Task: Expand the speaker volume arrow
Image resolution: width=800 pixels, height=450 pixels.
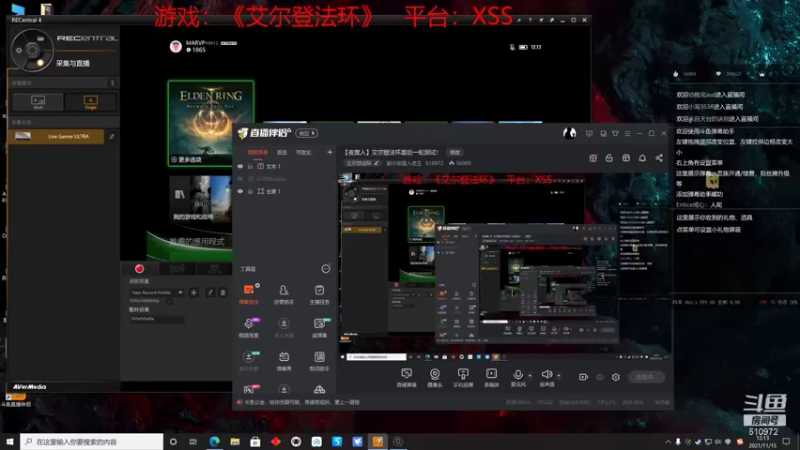Action: [559, 376]
